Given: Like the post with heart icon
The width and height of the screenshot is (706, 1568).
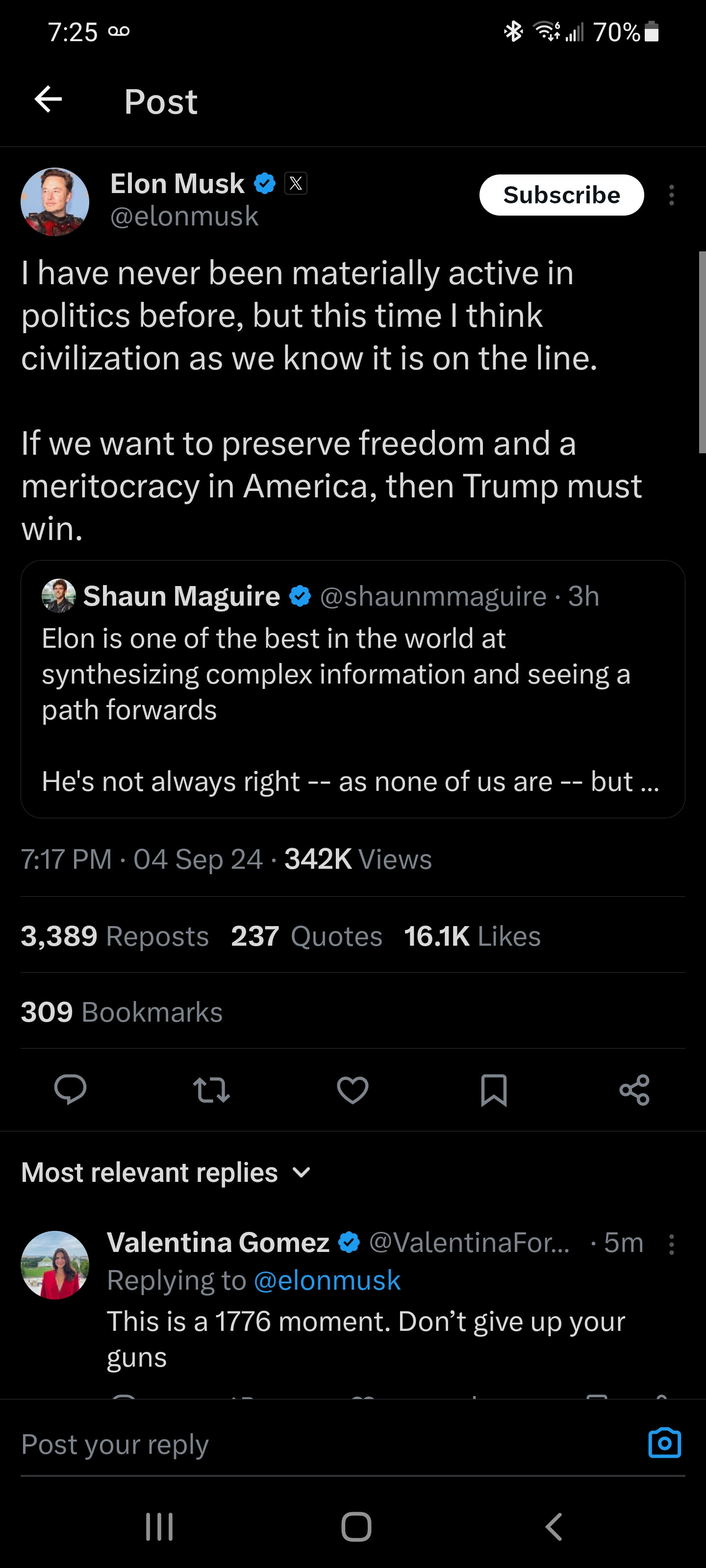Looking at the screenshot, I should [x=353, y=1089].
